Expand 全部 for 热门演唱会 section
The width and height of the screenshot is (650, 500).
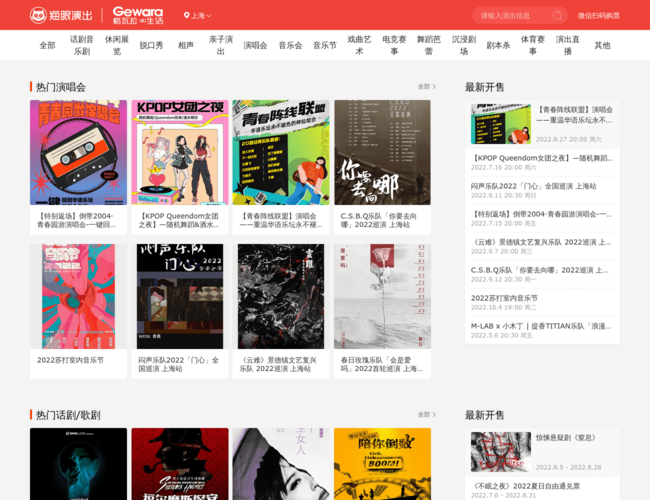[426, 87]
